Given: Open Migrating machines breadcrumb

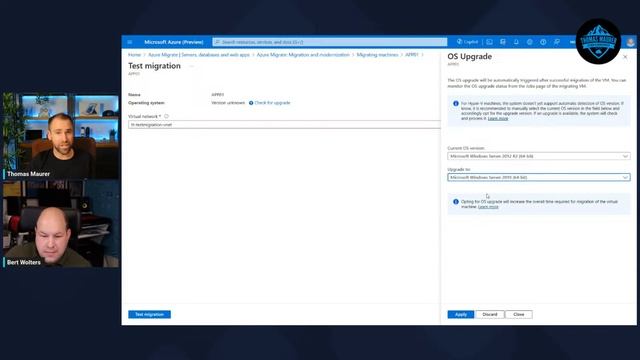Looking at the screenshot, I should [x=377, y=55].
